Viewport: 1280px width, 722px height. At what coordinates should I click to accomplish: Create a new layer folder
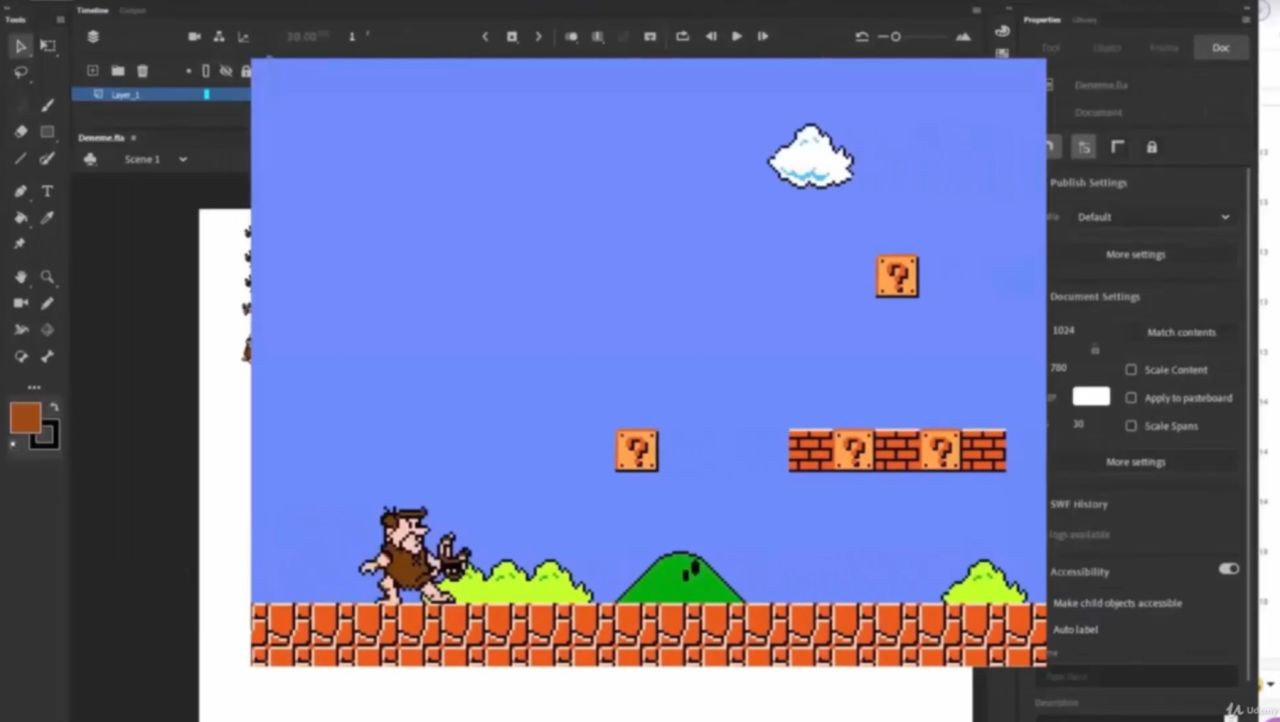117,71
